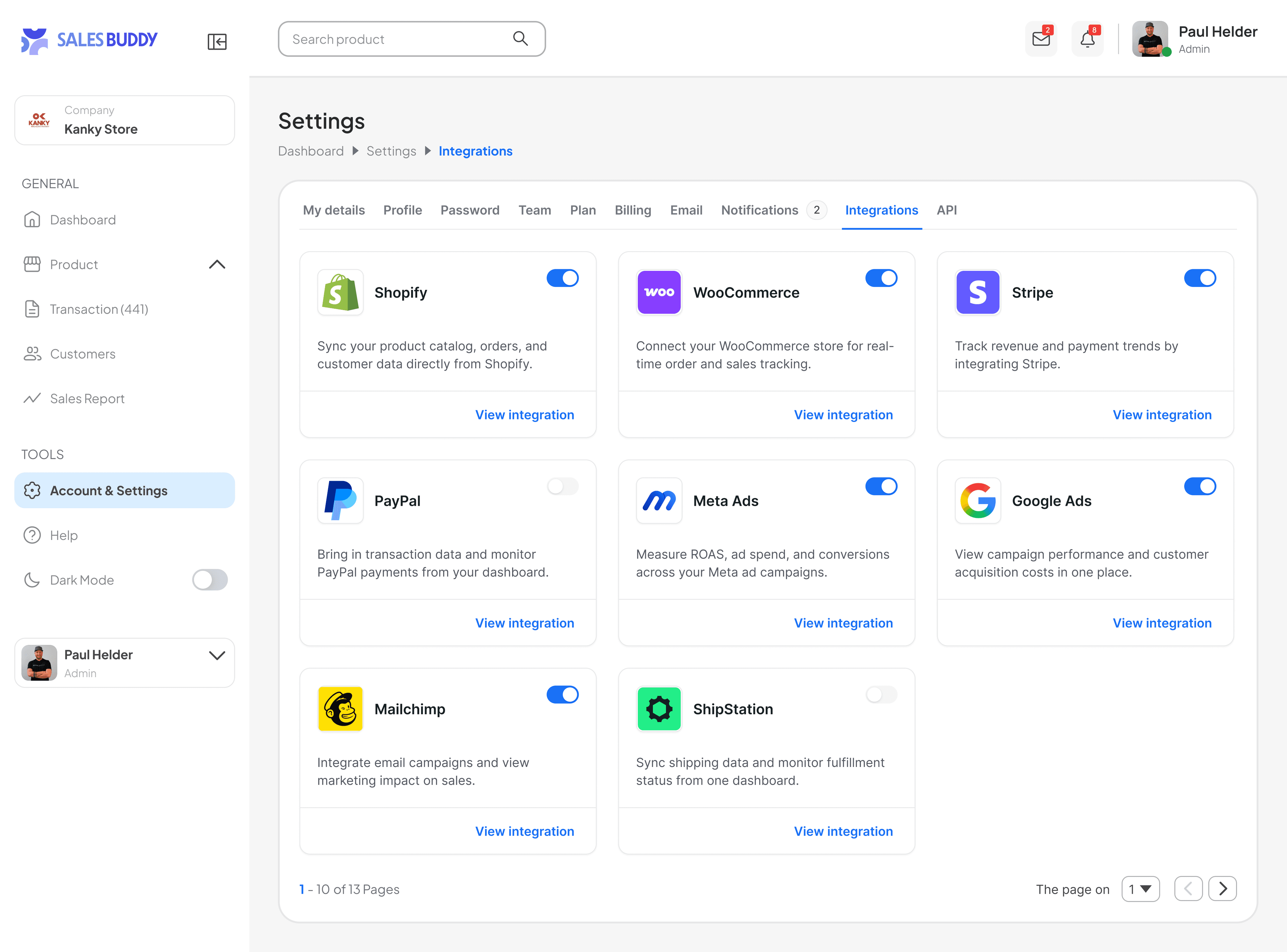View integration for Google Ads
The height and width of the screenshot is (952, 1287).
click(x=1162, y=623)
